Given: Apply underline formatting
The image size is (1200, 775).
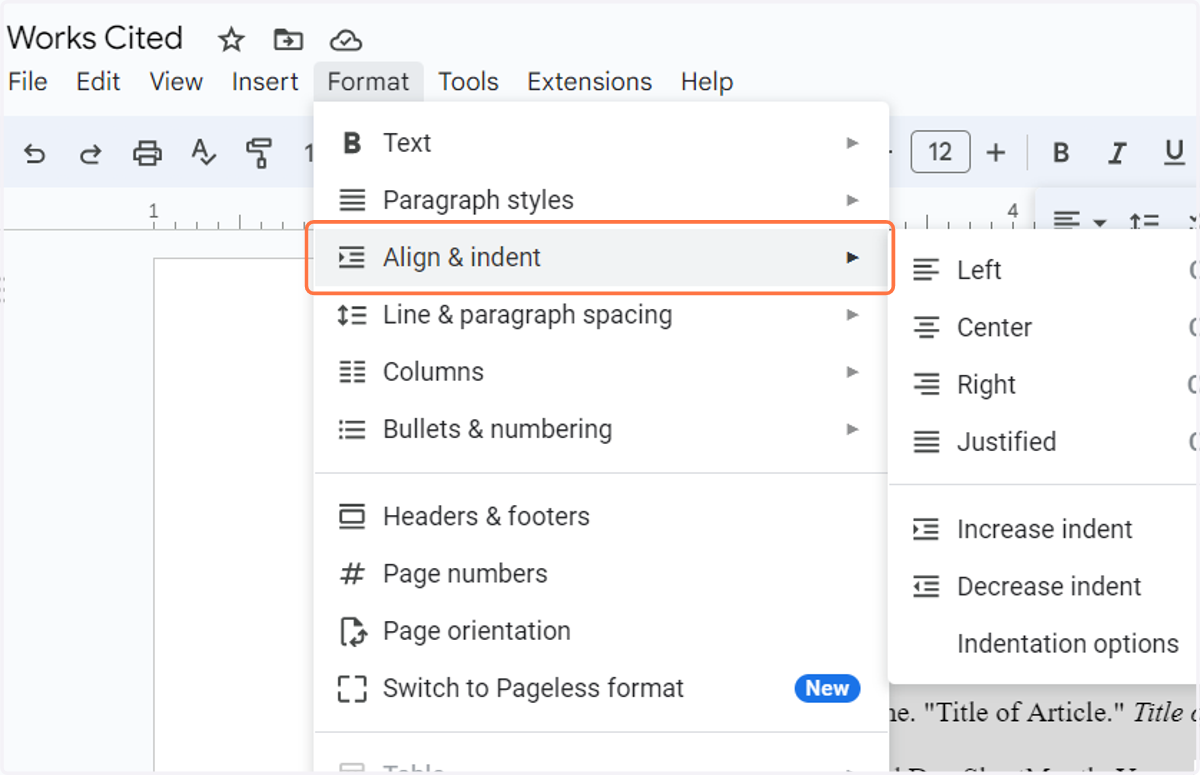Looking at the screenshot, I should 1174,153.
